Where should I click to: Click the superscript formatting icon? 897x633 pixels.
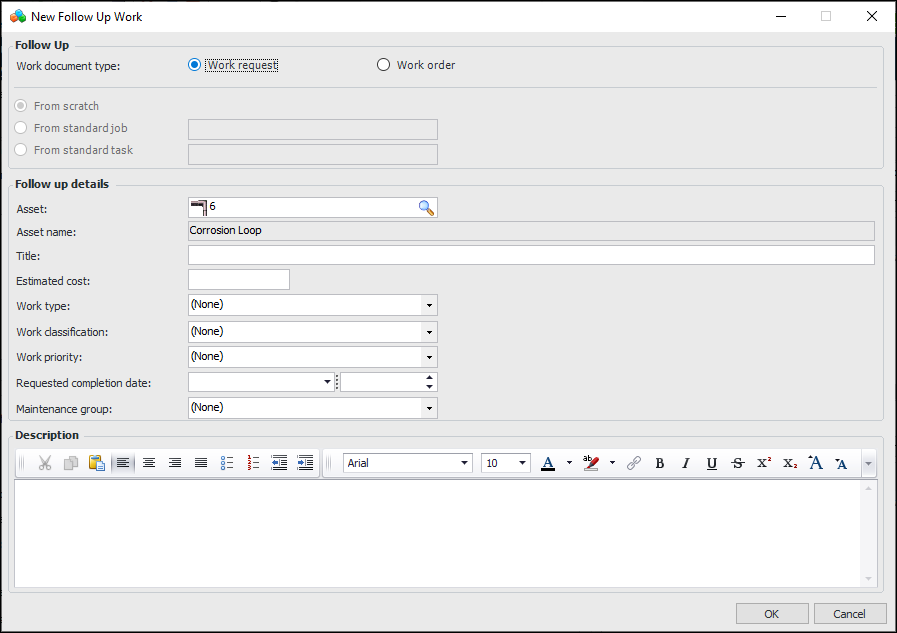coord(763,463)
